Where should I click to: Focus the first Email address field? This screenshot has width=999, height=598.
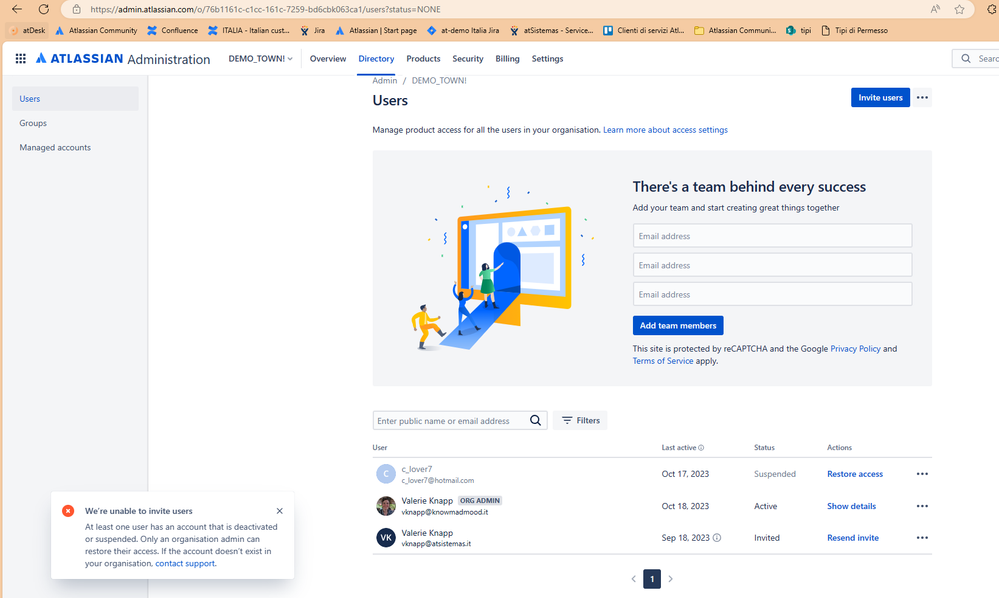[772, 236]
